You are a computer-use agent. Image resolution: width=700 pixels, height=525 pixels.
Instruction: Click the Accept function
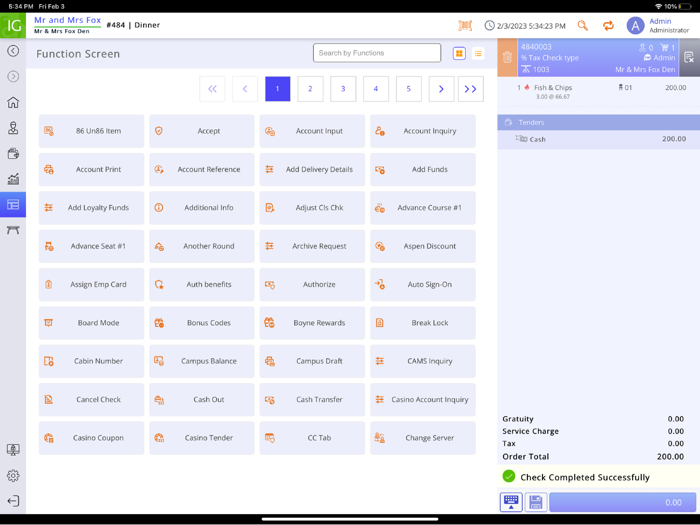(x=202, y=131)
